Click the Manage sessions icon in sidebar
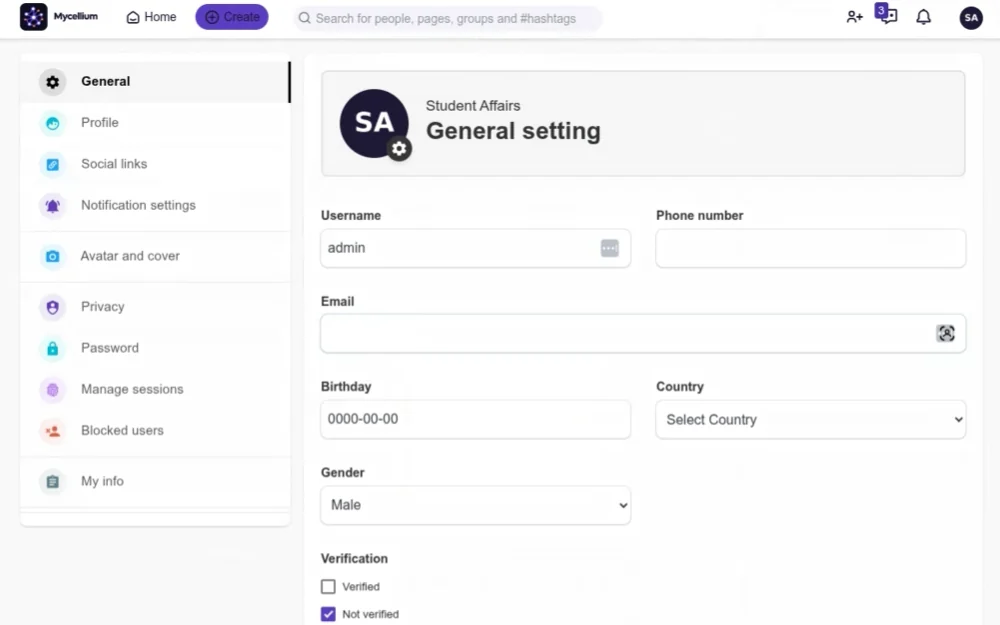 coord(53,390)
